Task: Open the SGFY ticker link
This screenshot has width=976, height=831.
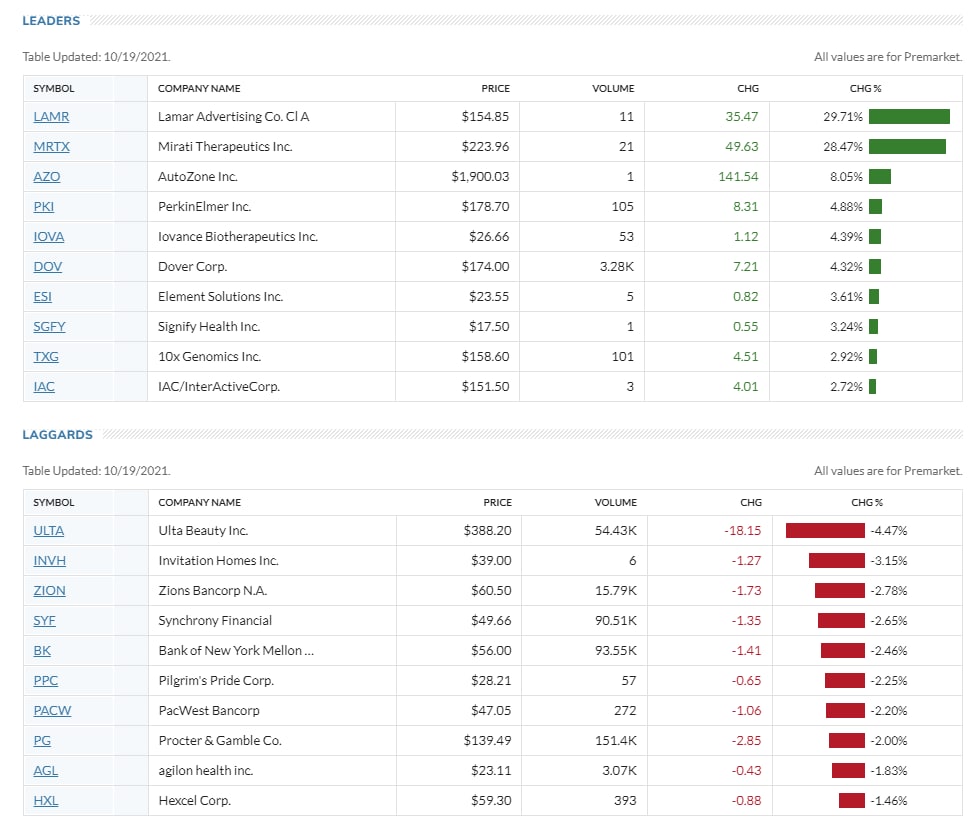Action: (x=49, y=326)
